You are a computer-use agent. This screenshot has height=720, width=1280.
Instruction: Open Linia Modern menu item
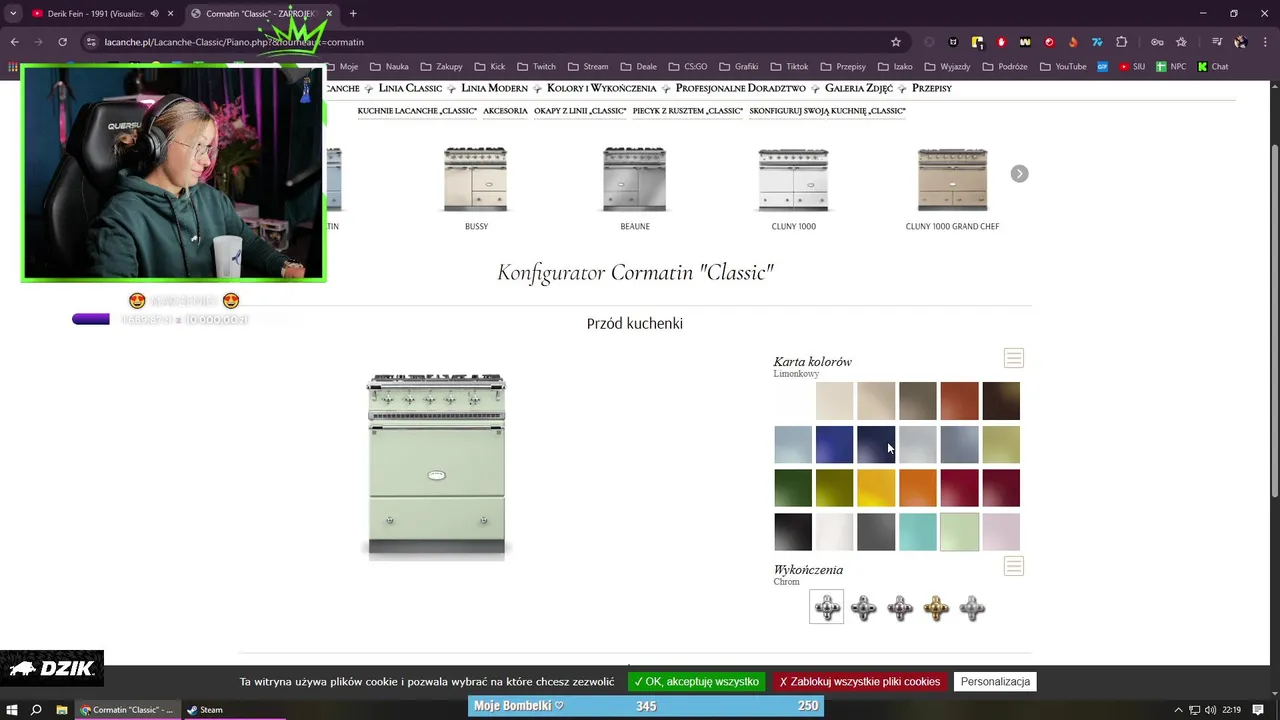494,88
